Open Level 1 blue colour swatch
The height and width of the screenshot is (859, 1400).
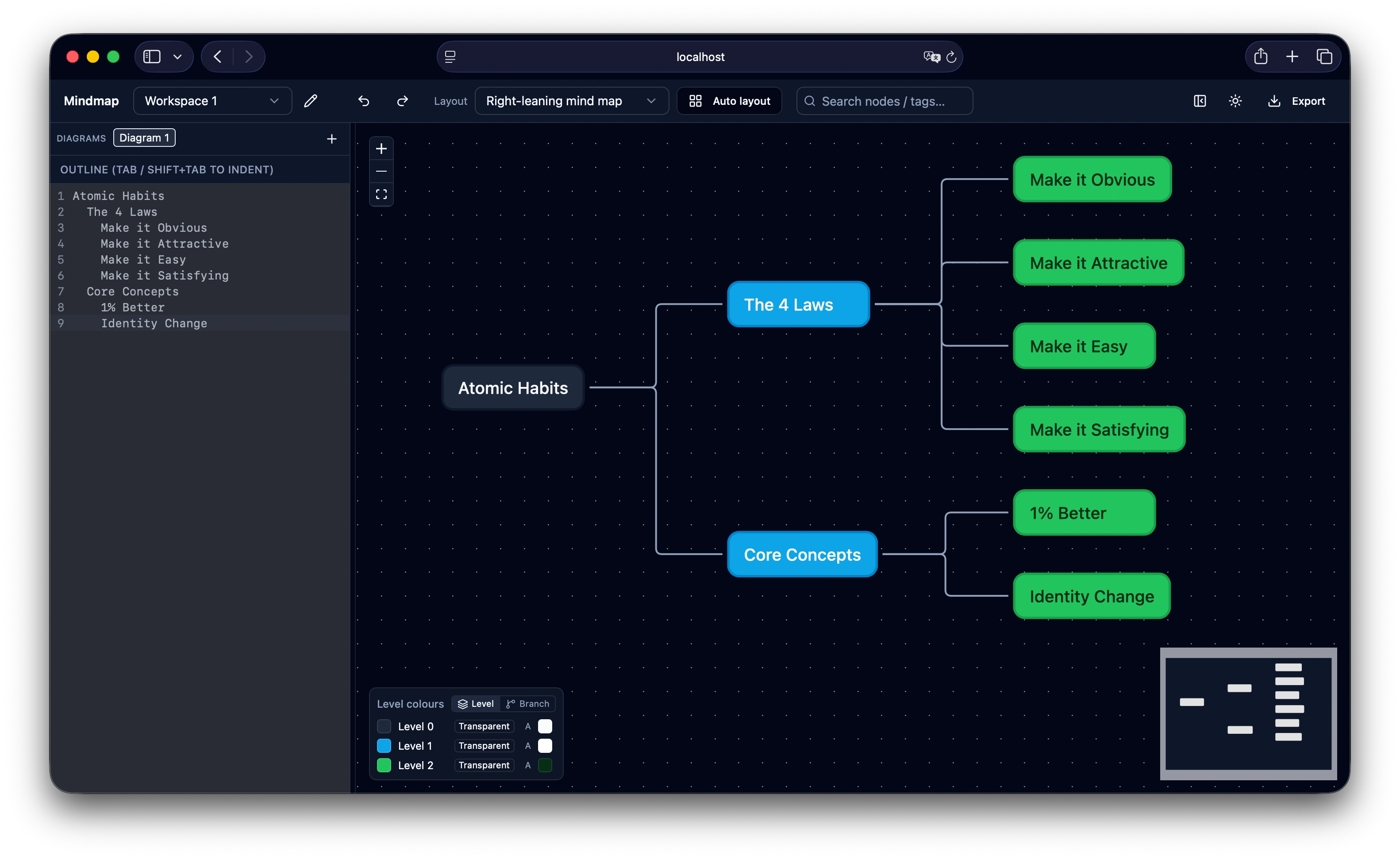click(x=384, y=746)
